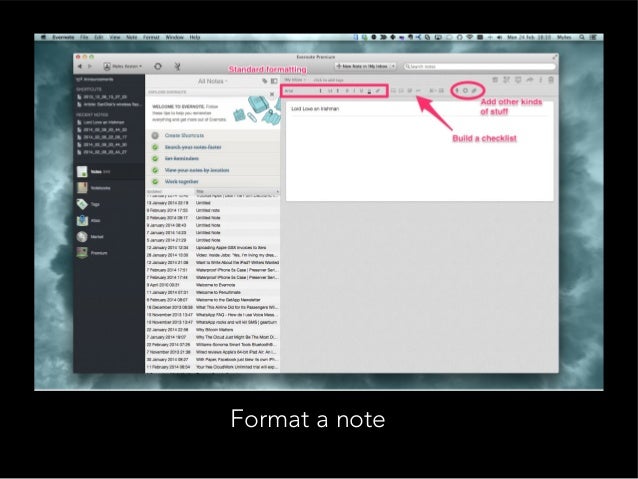The width and height of the screenshot is (638, 479).
Task: Close the Explore Evernote welcome panel
Action: pos(272,94)
